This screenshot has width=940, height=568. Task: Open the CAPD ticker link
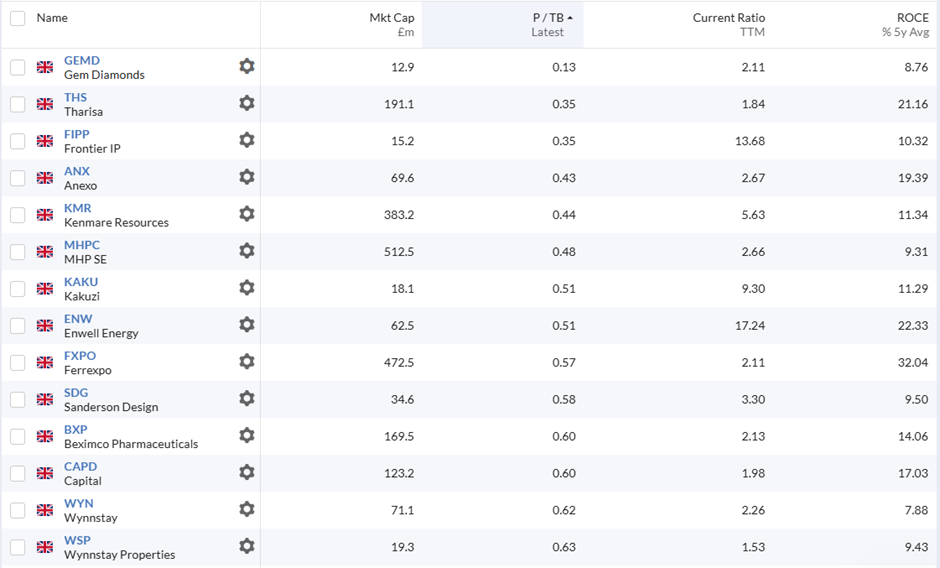coord(80,467)
